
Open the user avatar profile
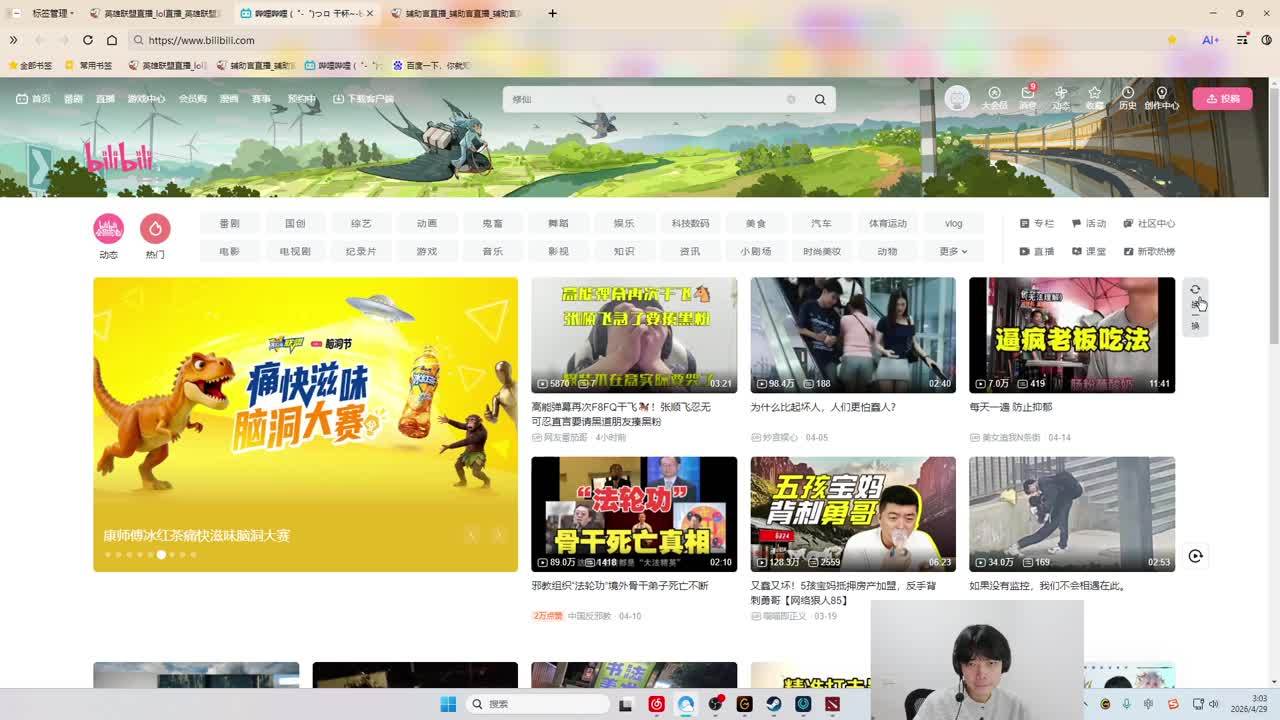[958, 98]
